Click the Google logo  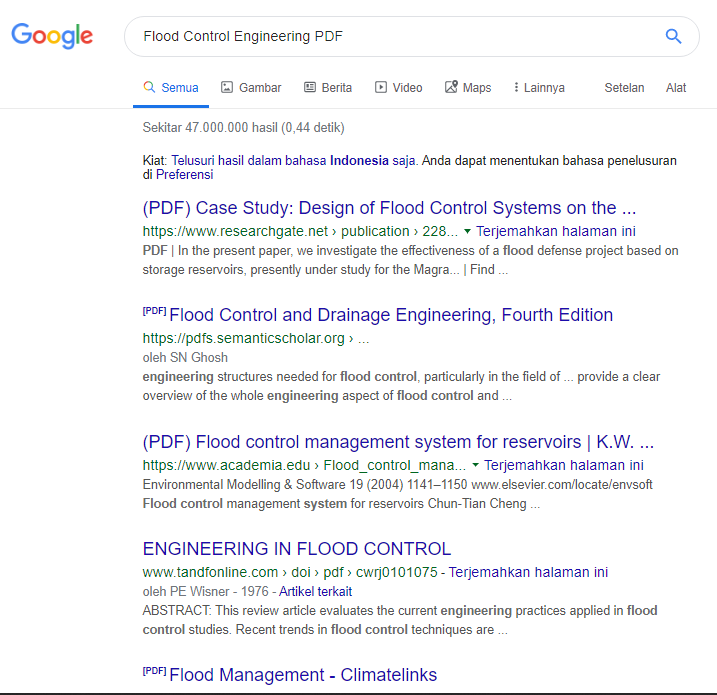[52, 36]
